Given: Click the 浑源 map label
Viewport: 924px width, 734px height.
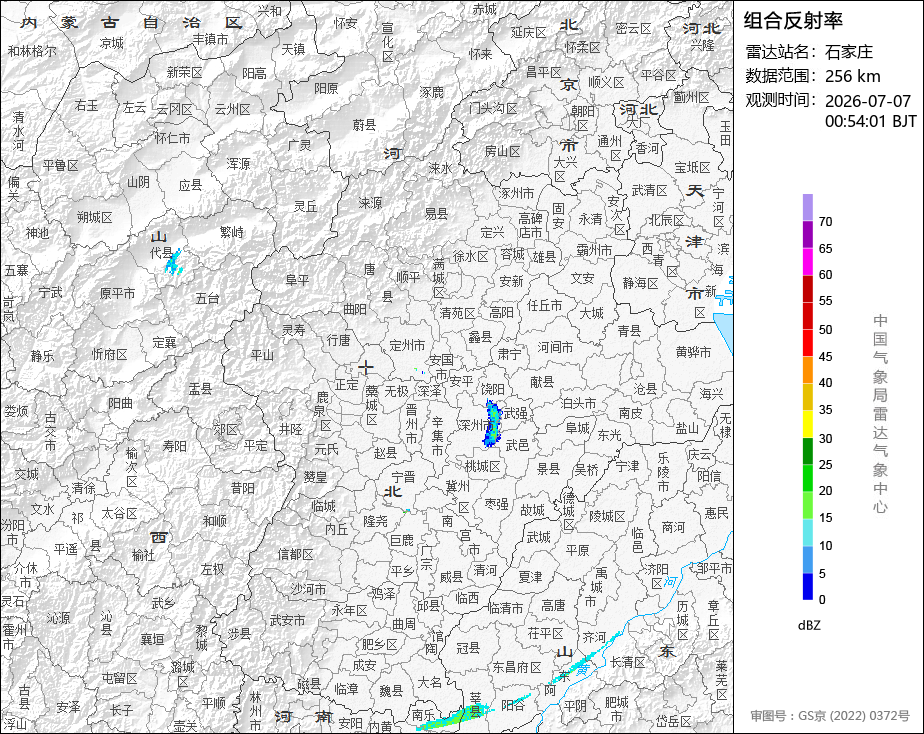Looking at the screenshot, I should [x=238, y=164].
